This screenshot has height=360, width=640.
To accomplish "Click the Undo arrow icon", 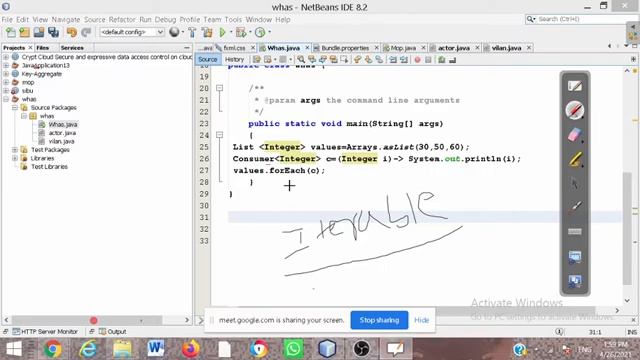I will 71,32.
